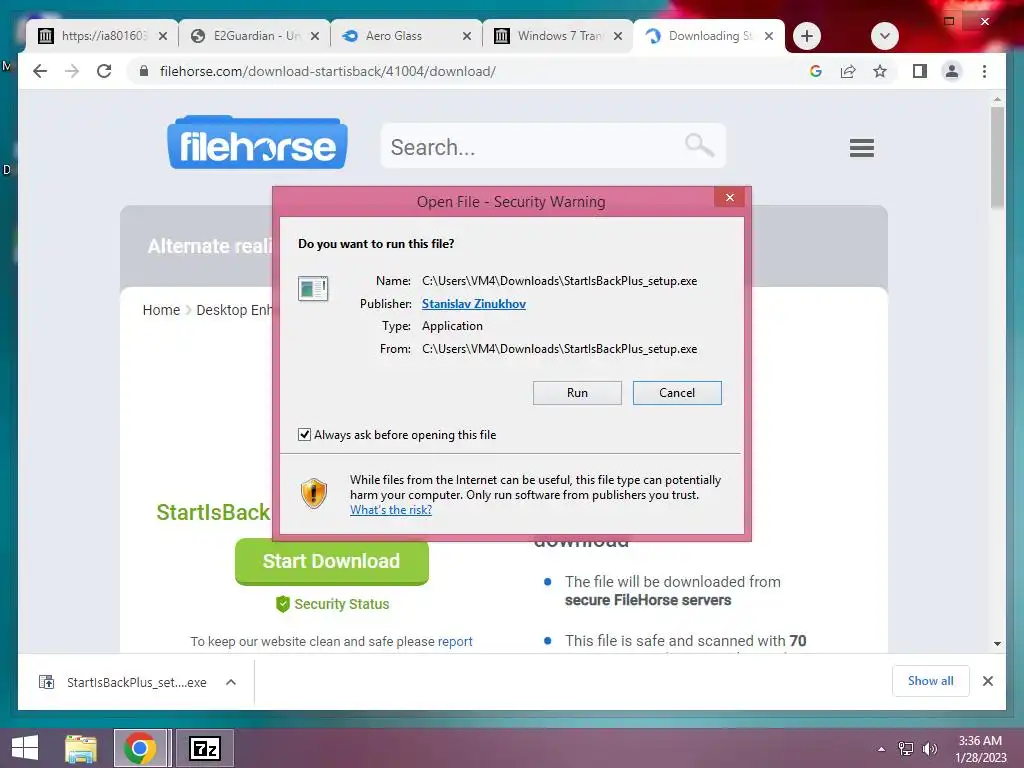Click the volume speaker icon
The image size is (1024, 768).
pyautogui.click(x=929, y=749)
